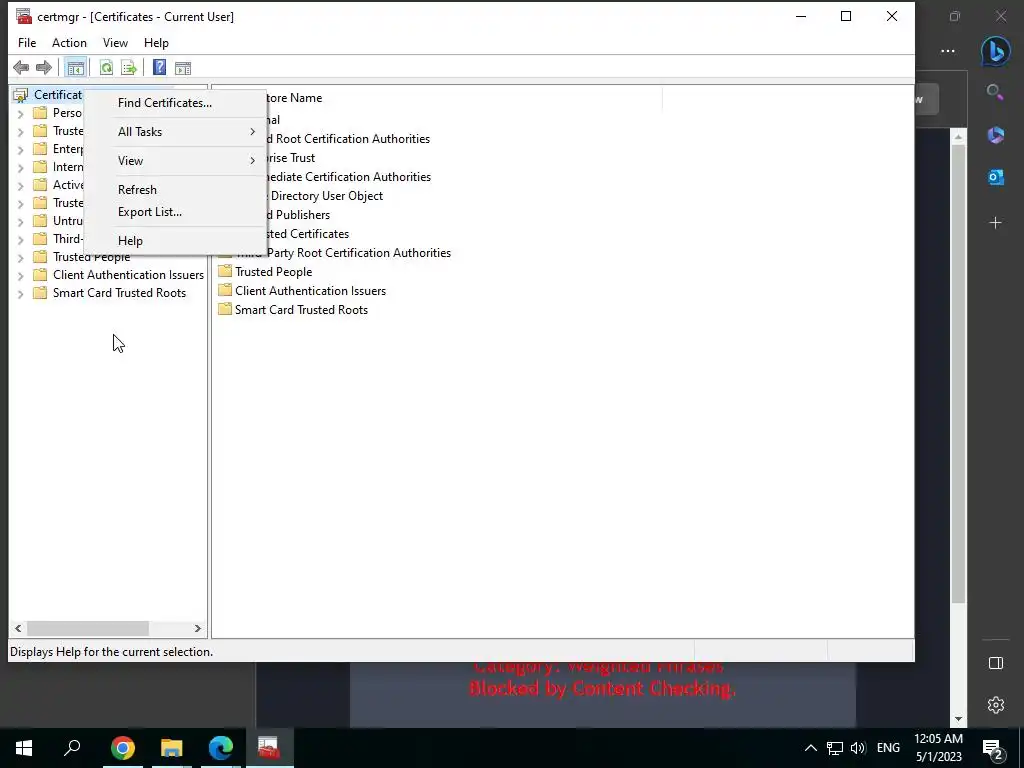Click the Logical Store Name column header
Image resolution: width=1024 pixels, height=768 pixels.
[464, 98]
